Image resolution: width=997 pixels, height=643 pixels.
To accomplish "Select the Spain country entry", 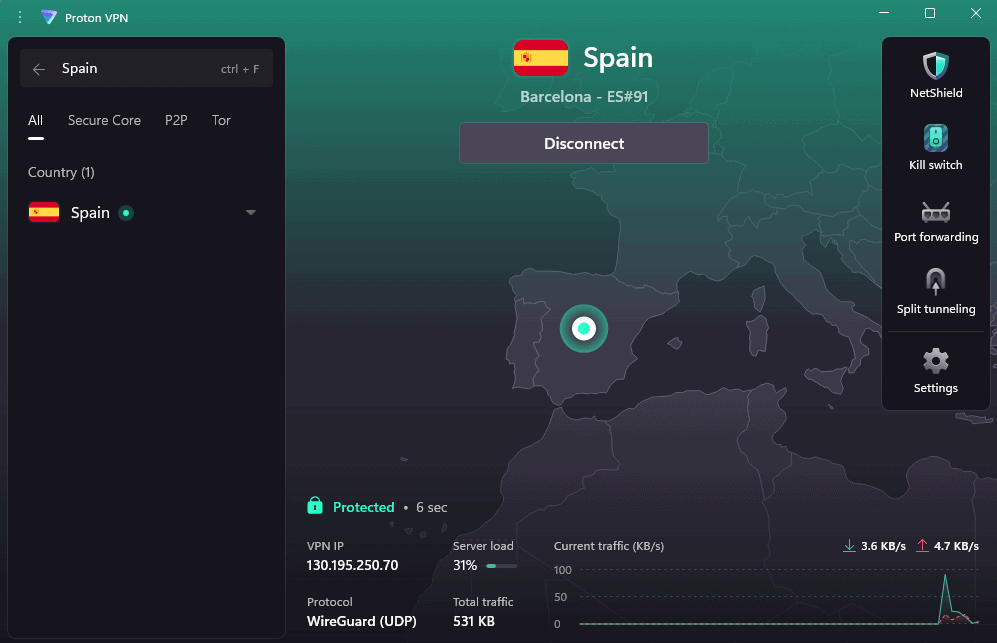I will tap(90, 212).
